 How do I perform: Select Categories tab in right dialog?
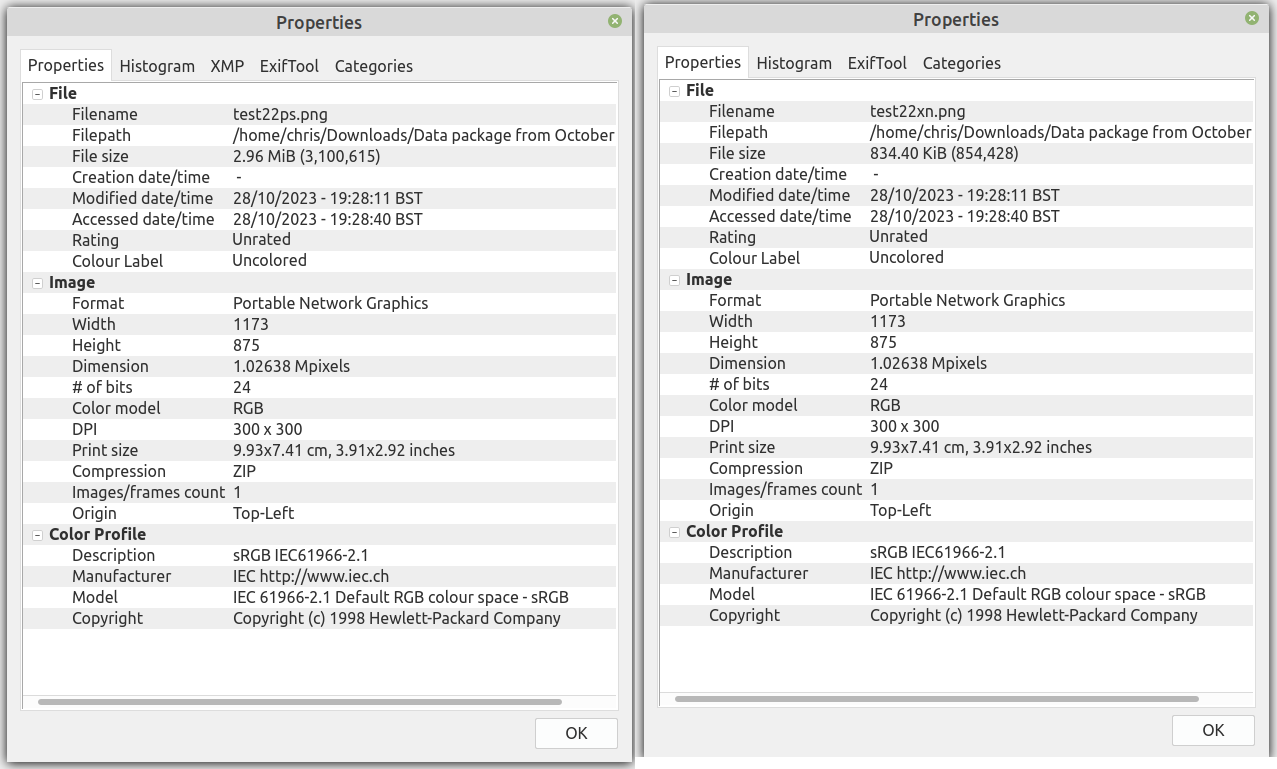961,63
